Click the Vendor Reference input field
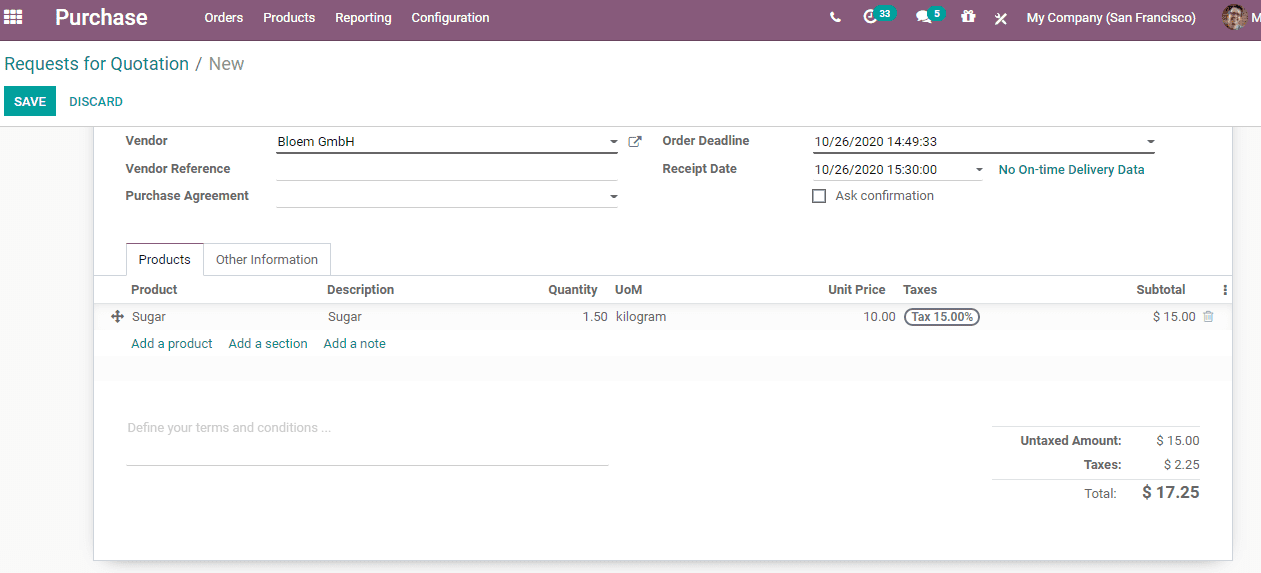 (x=447, y=169)
